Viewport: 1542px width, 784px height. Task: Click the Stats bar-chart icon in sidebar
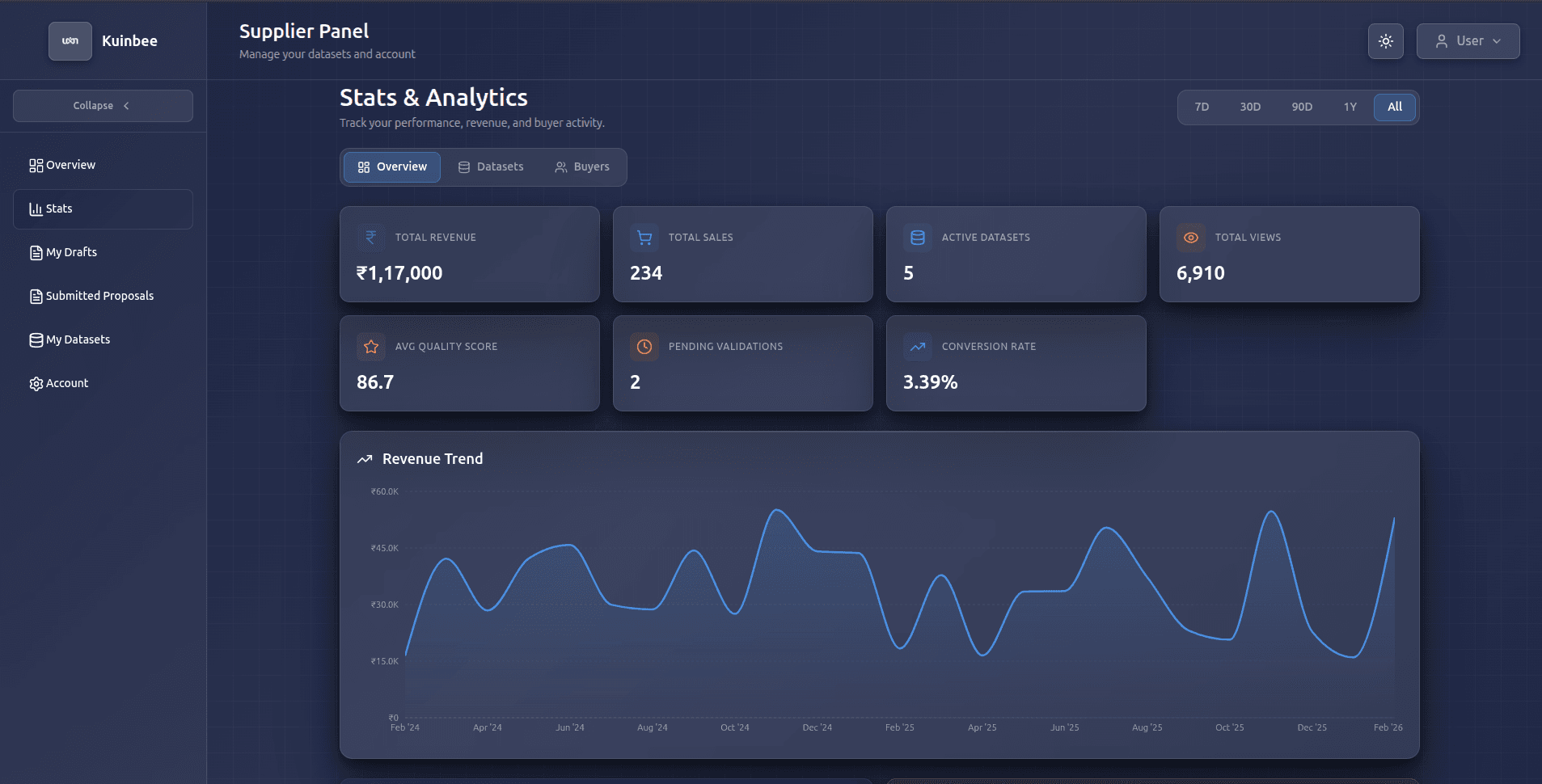click(x=36, y=209)
